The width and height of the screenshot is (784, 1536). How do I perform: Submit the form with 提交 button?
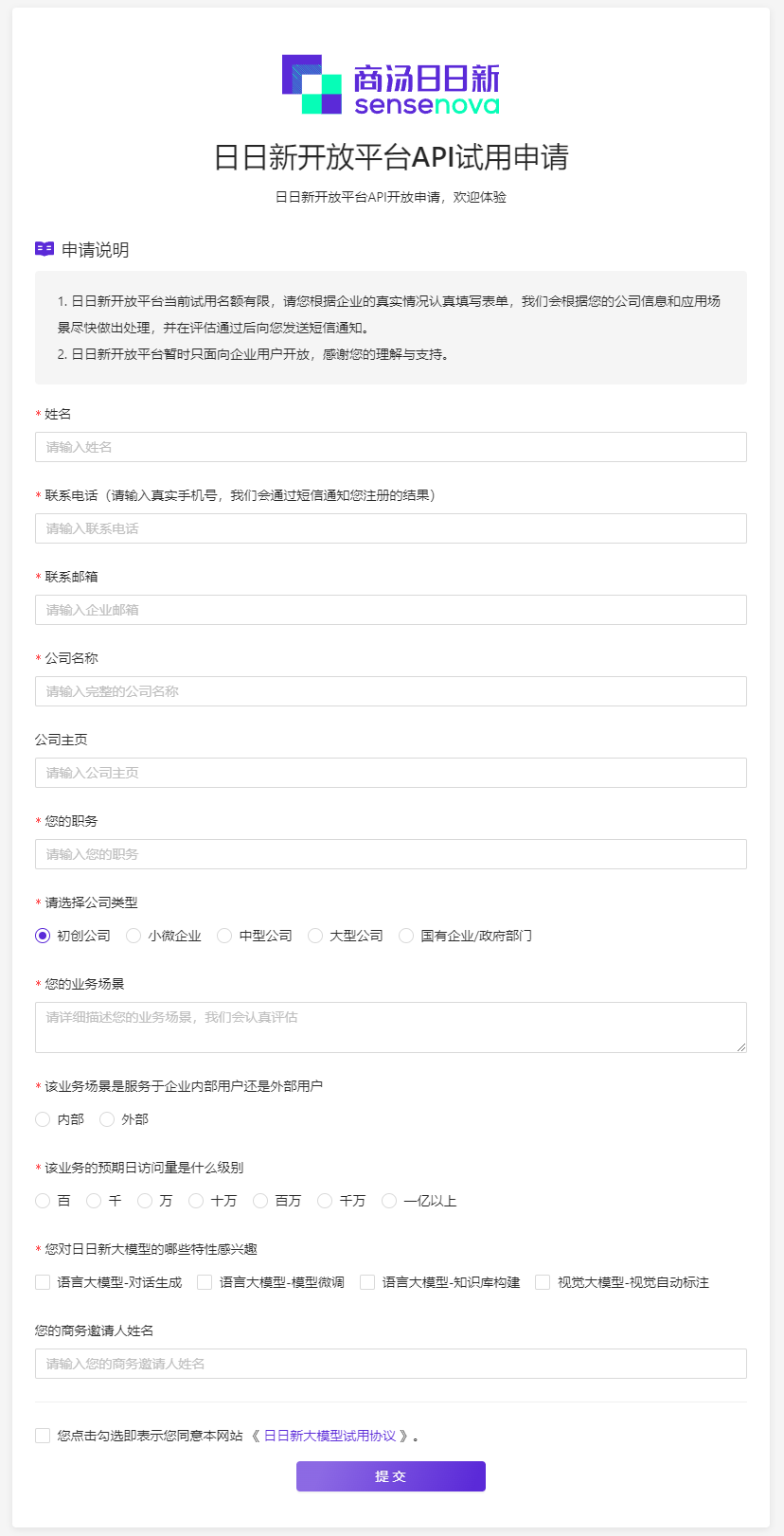[391, 1476]
